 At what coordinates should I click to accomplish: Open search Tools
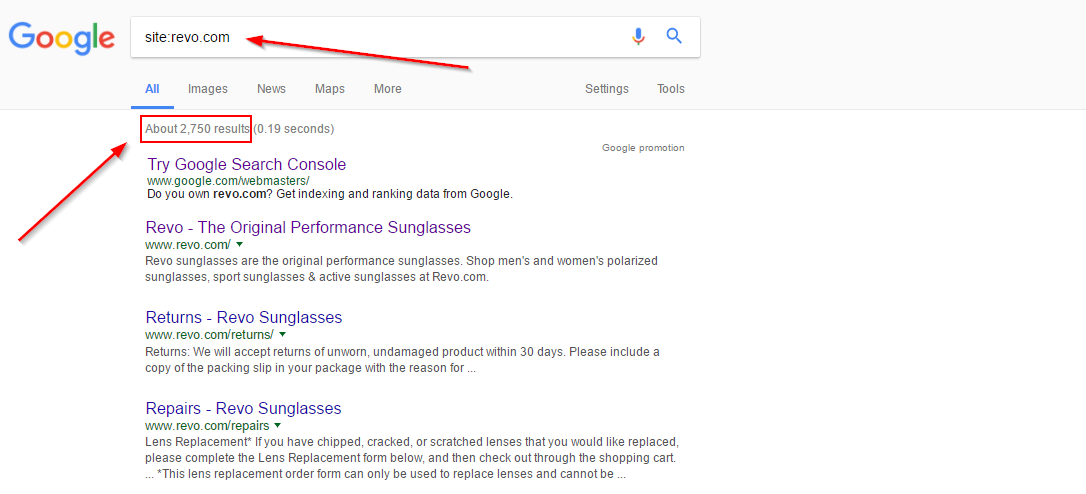[x=671, y=89]
